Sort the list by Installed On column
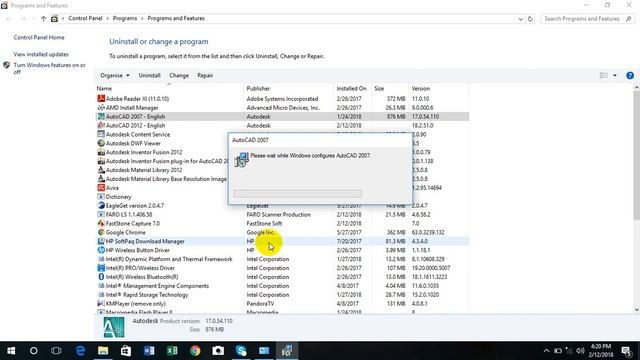Image resolution: width=640 pixels, height=360 pixels. tap(352, 89)
